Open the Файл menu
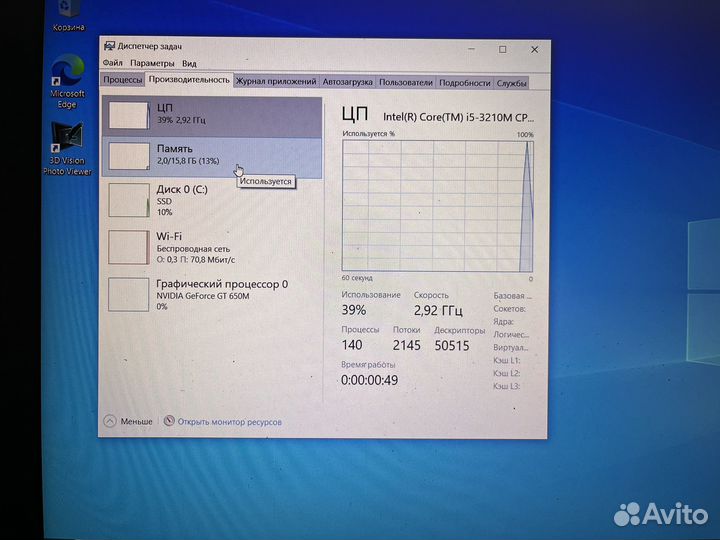The width and height of the screenshot is (720, 540). tap(112, 64)
